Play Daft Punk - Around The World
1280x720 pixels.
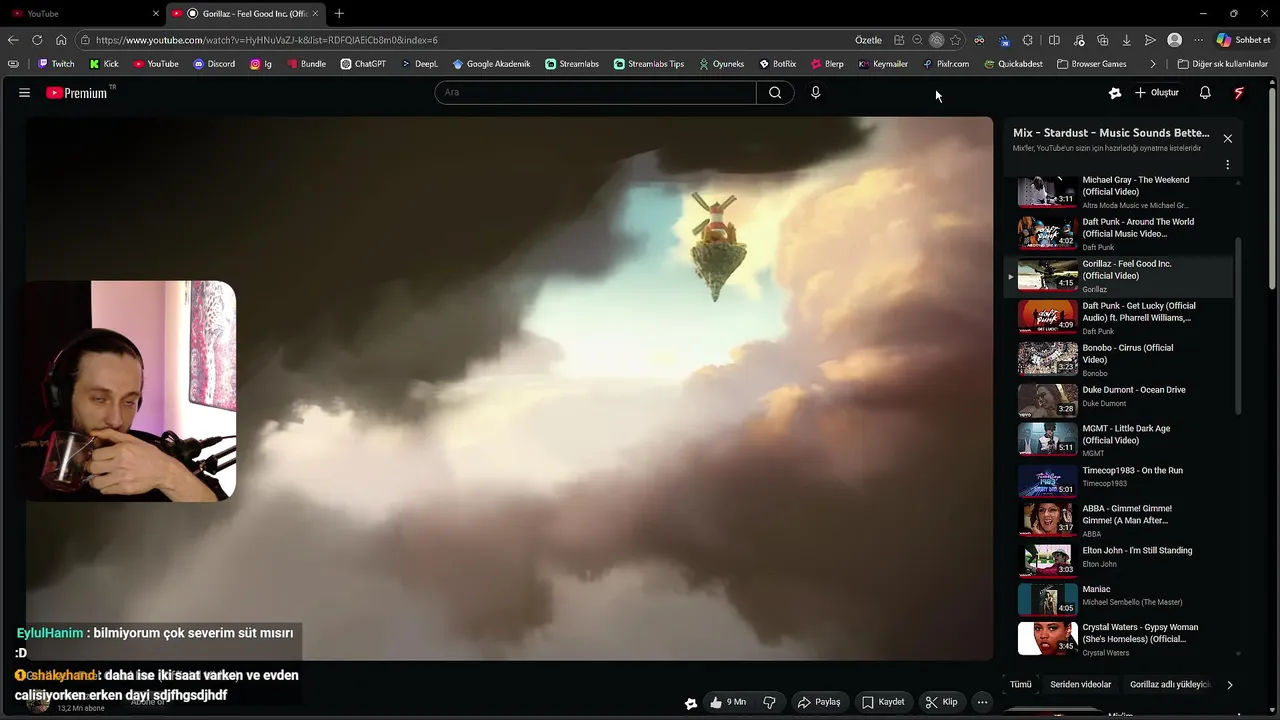click(x=1118, y=233)
